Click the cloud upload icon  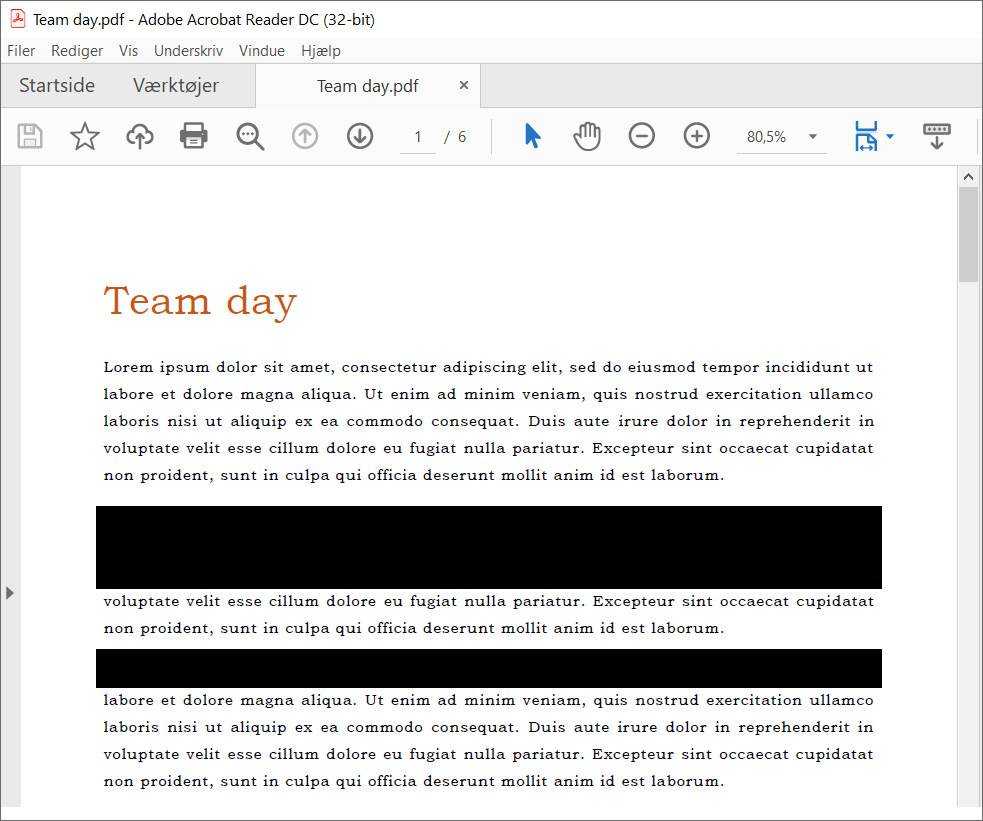[140, 136]
